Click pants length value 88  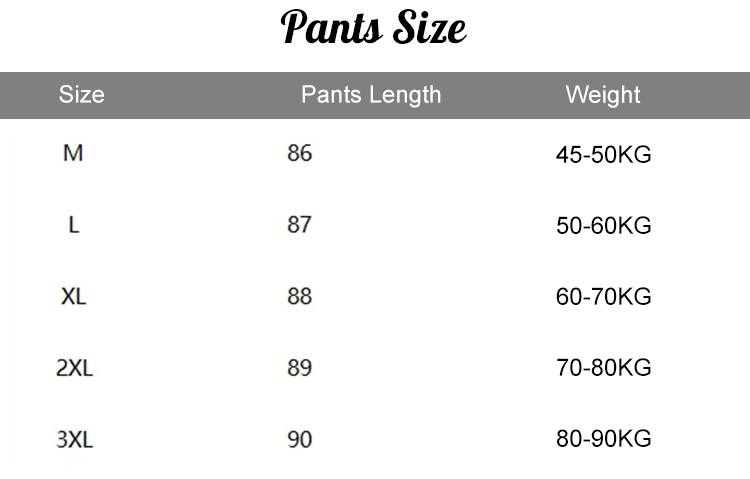click(299, 297)
